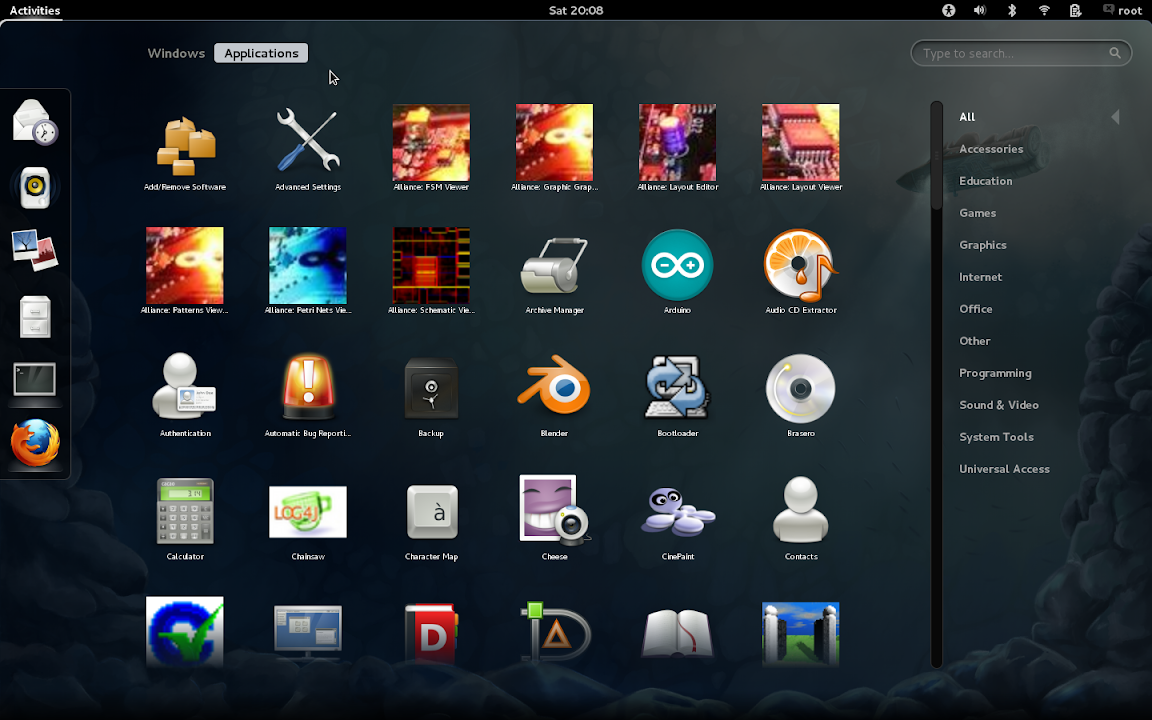1152x720 pixels.
Task: Launch Audio CD Extractor
Action: point(801,270)
